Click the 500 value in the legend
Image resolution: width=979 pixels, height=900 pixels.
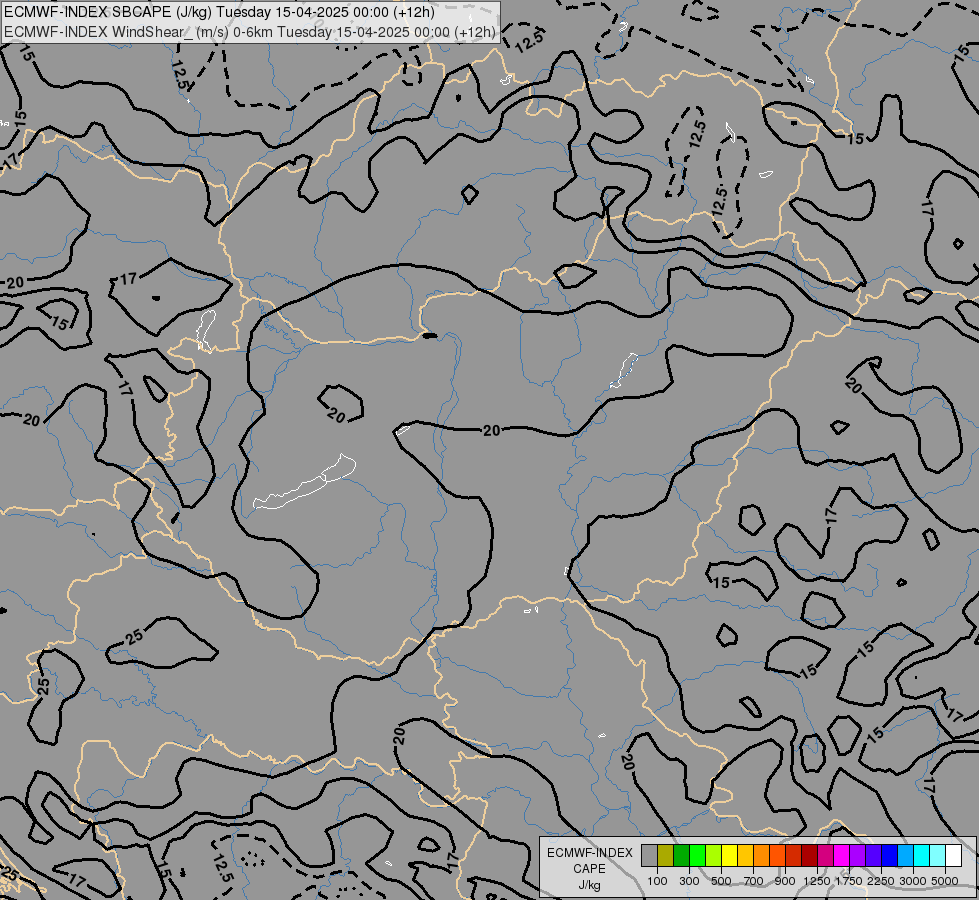pyautogui.click(x=721, y=881)
